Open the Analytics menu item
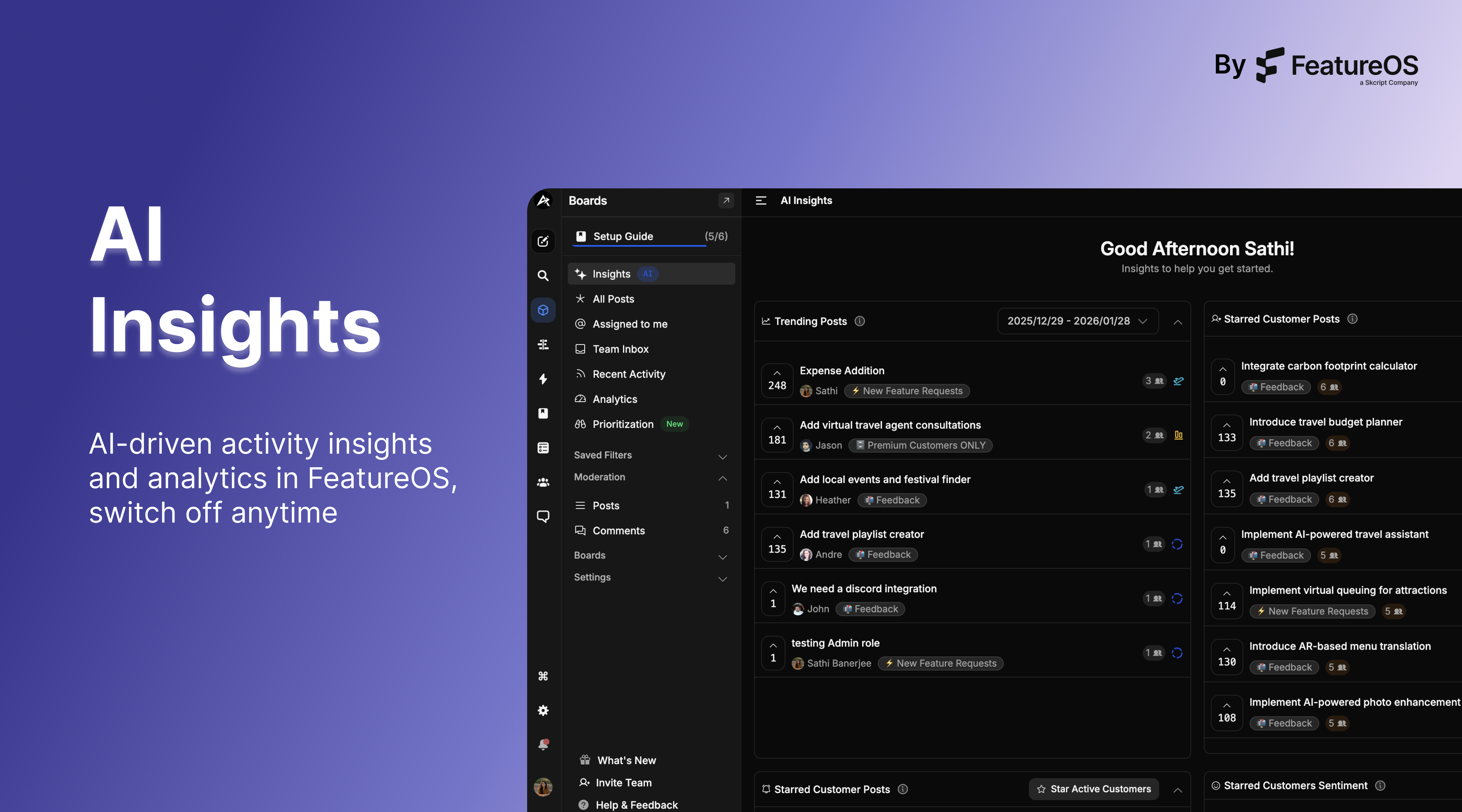The height and width of the screenshot is (812, 1462). 615,399
